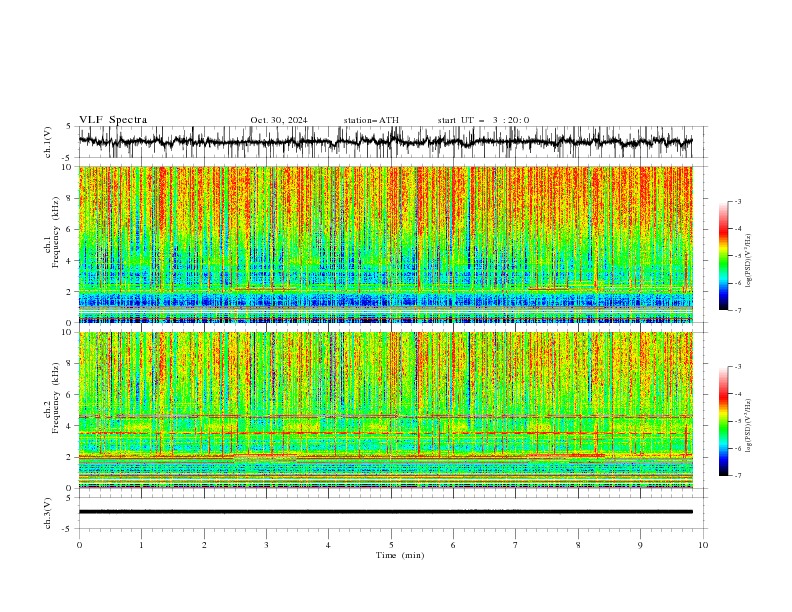Select the date "Oct. 30, 2024"
Screen dimensions: 792x612
tap(279, 120)
